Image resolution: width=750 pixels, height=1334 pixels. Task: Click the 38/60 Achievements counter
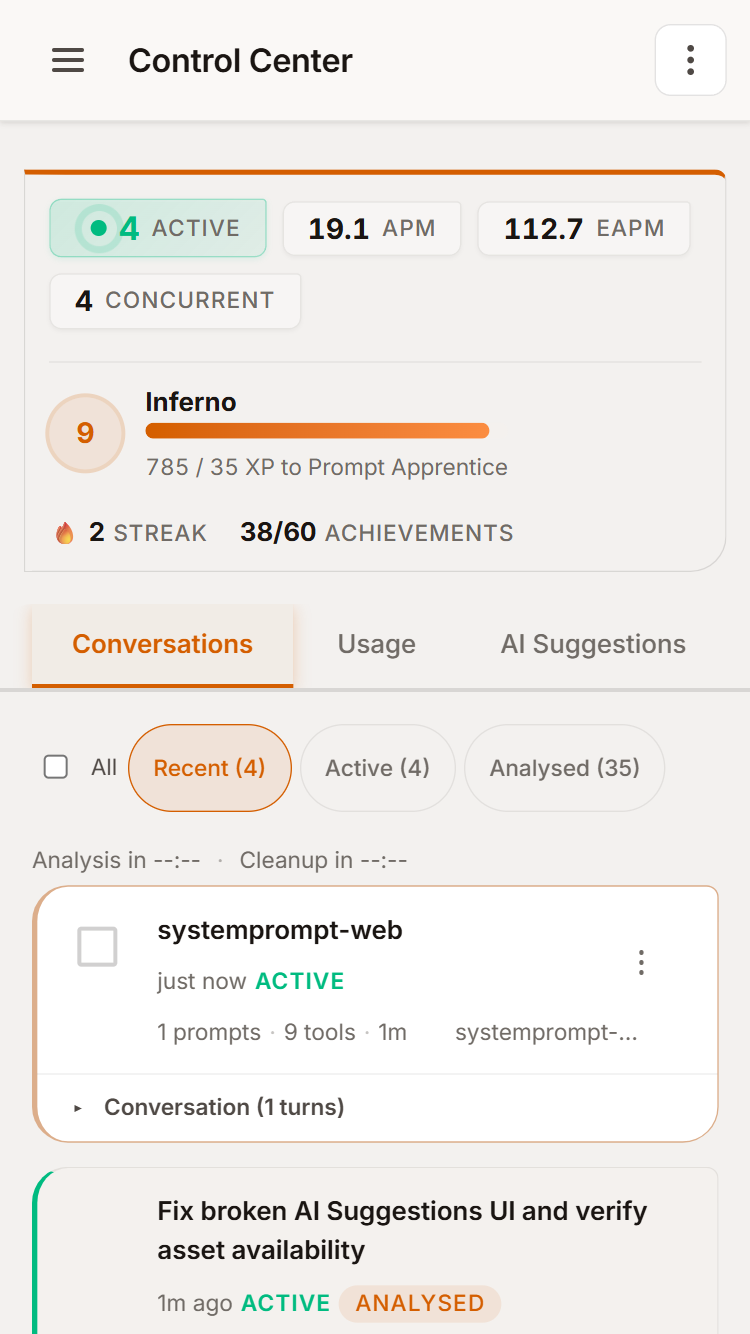(x=376, y=533)
